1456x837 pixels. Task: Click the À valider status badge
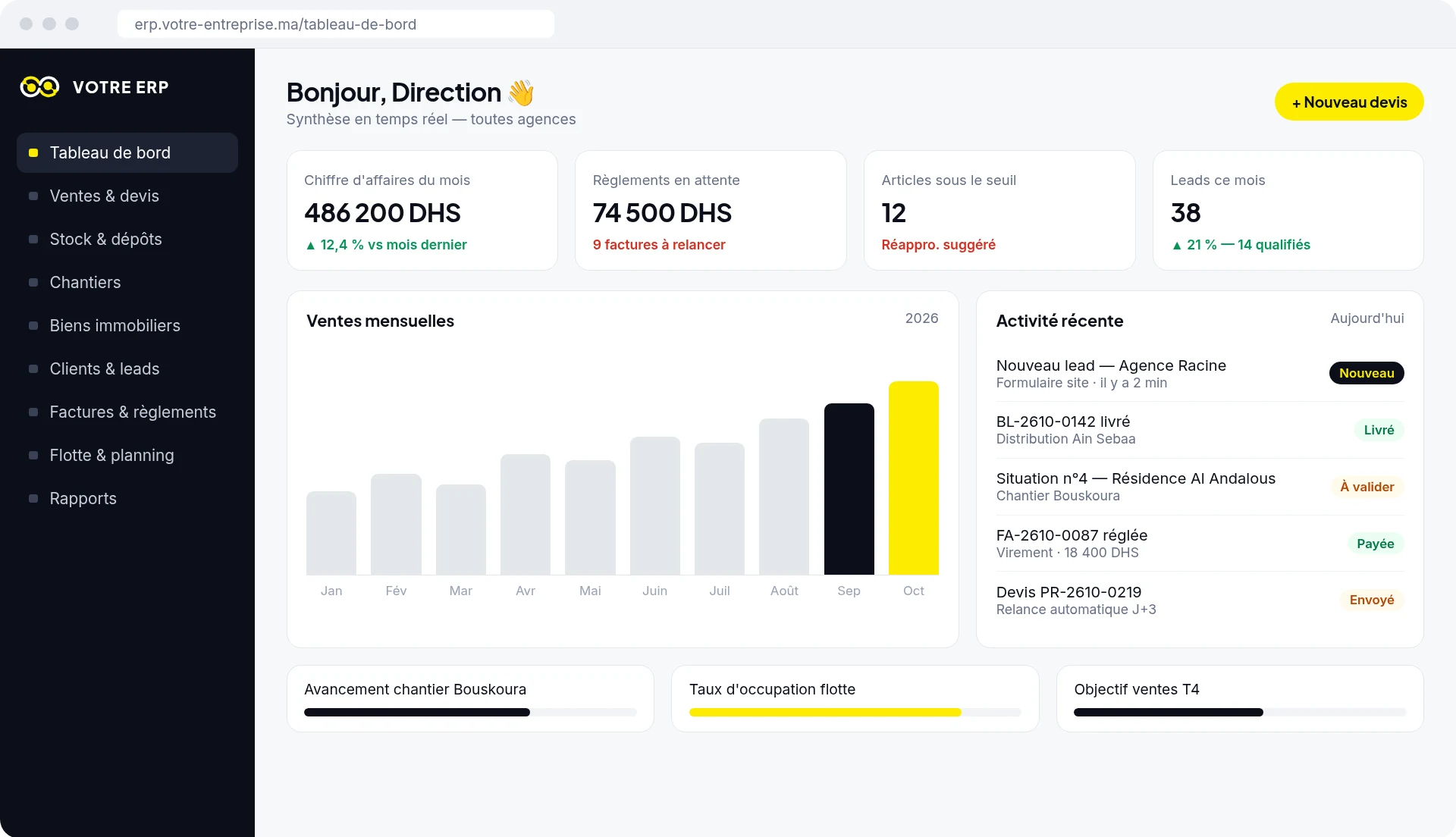[x=1367, y=487]
